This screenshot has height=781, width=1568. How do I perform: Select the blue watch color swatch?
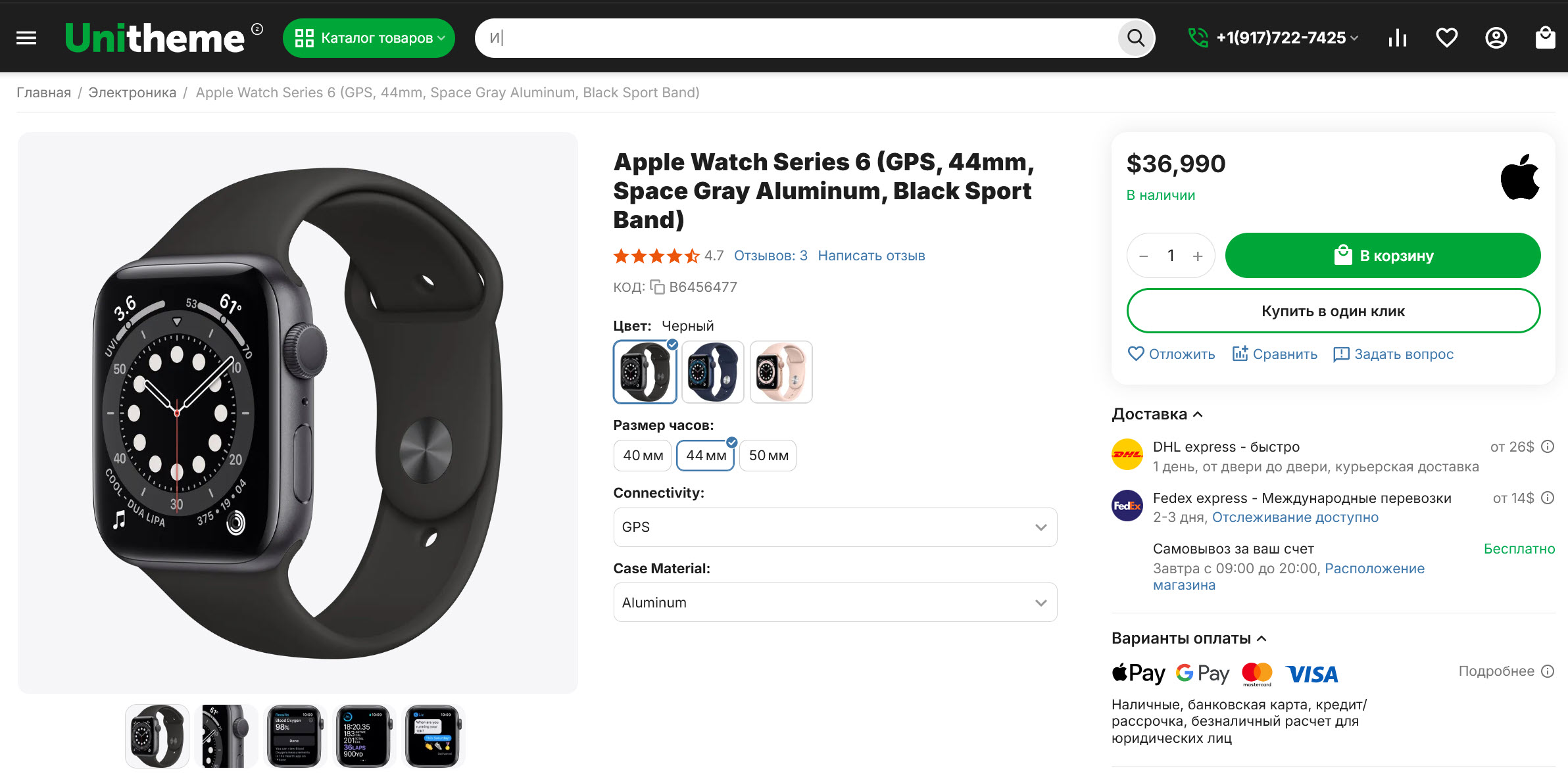coord(712,372)
